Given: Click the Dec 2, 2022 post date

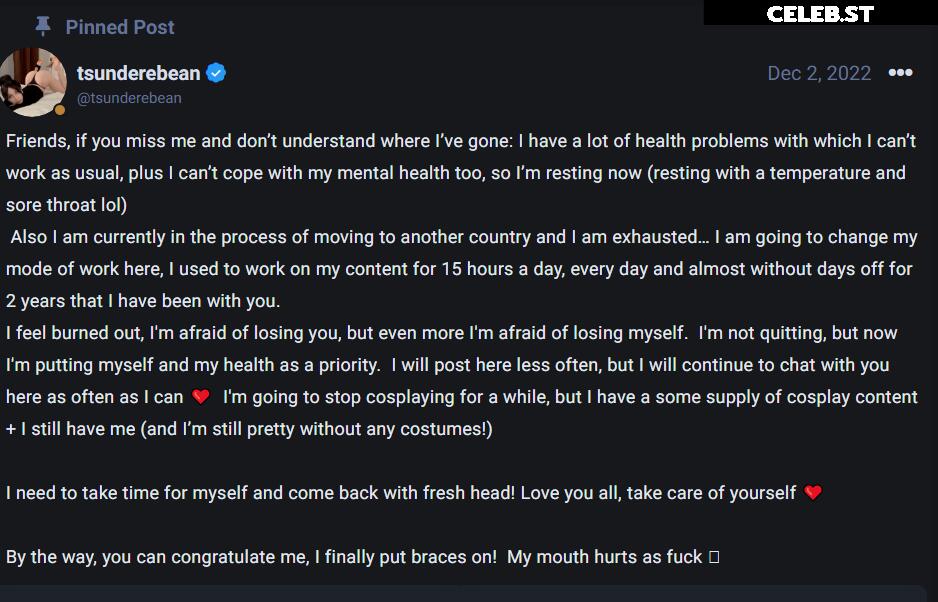Looking at the screenshot, I should (819, 73).
